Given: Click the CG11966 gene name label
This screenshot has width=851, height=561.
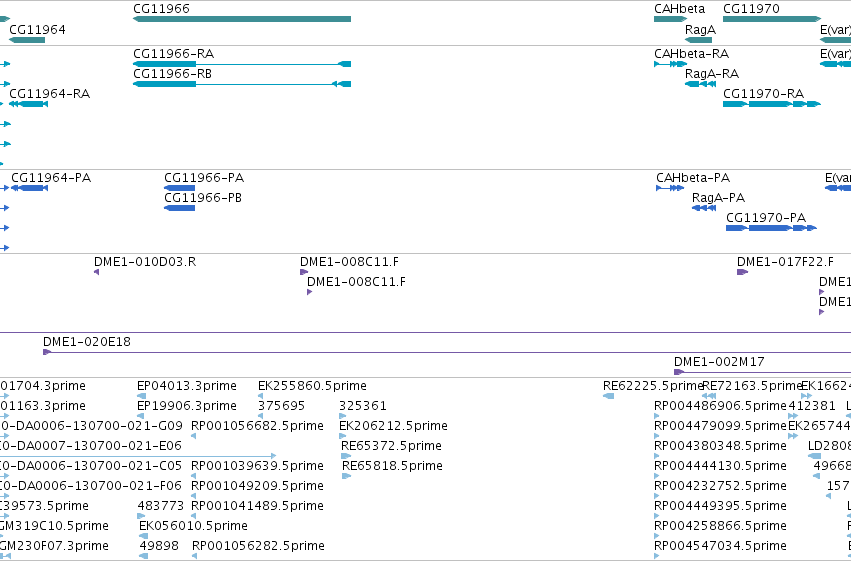Looking at the screenshot, I should (x=161, y=9).
